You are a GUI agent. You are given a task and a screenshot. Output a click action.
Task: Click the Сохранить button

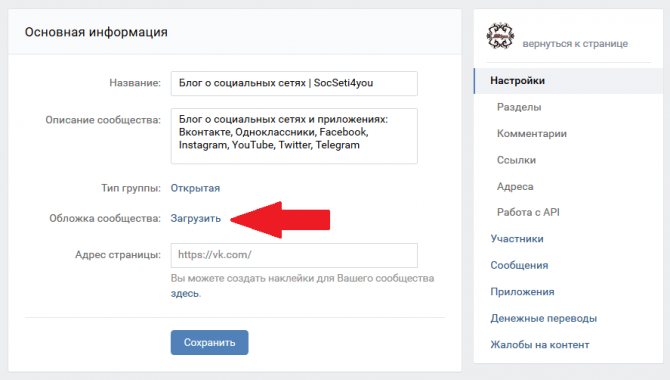click(x=209, y=342)
